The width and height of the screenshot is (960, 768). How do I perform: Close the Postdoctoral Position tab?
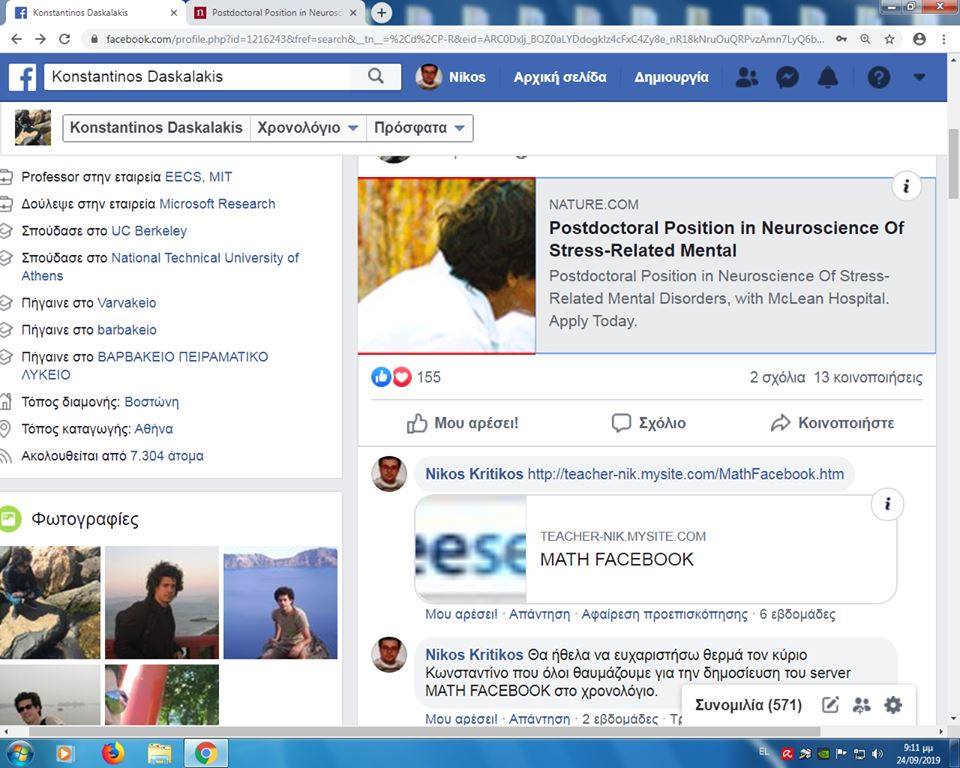click(353, 13)
